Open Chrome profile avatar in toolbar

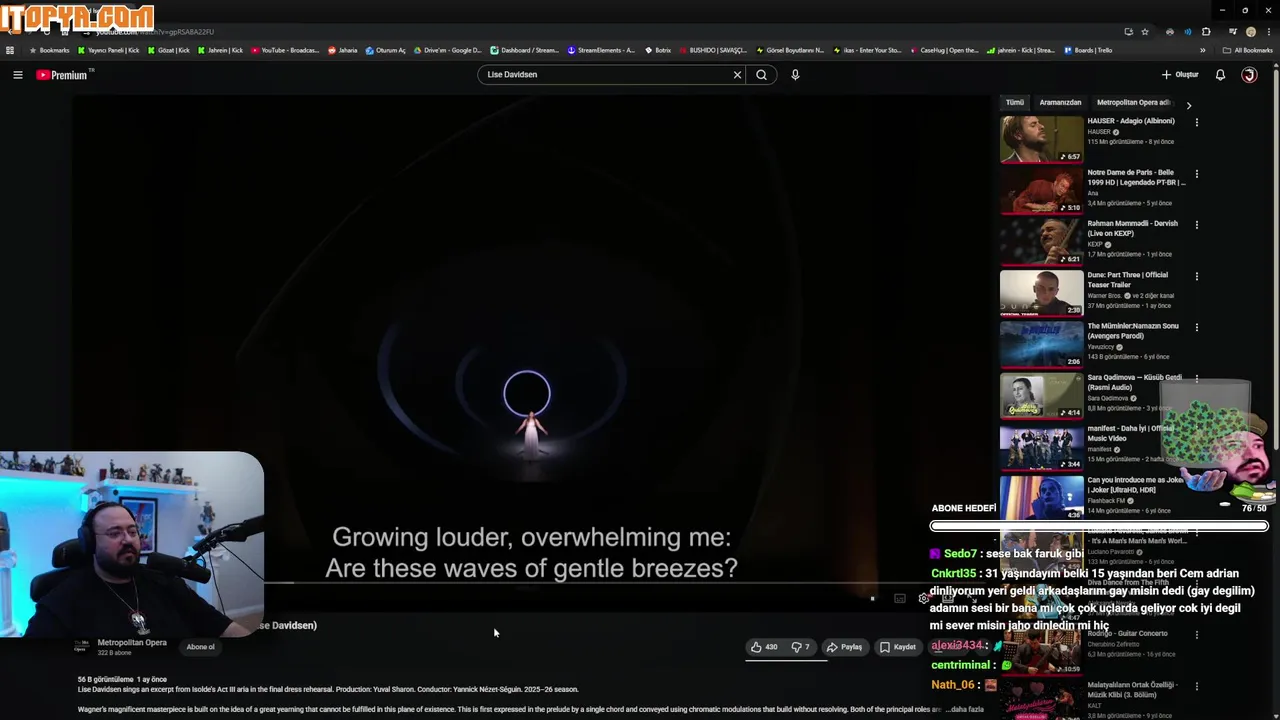(x=1250, y=32)
